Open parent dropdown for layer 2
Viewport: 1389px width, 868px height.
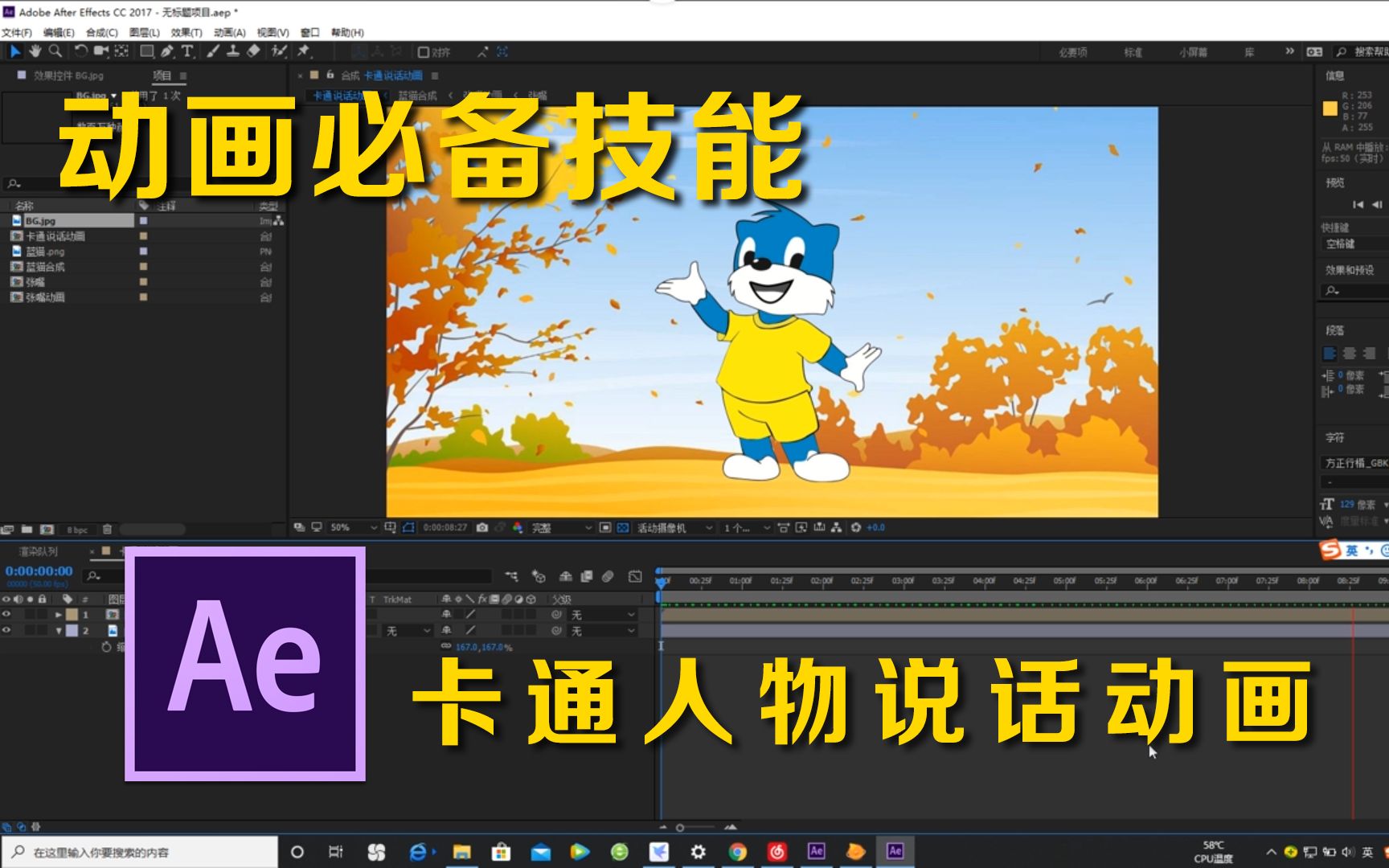(x=602, y=631)
